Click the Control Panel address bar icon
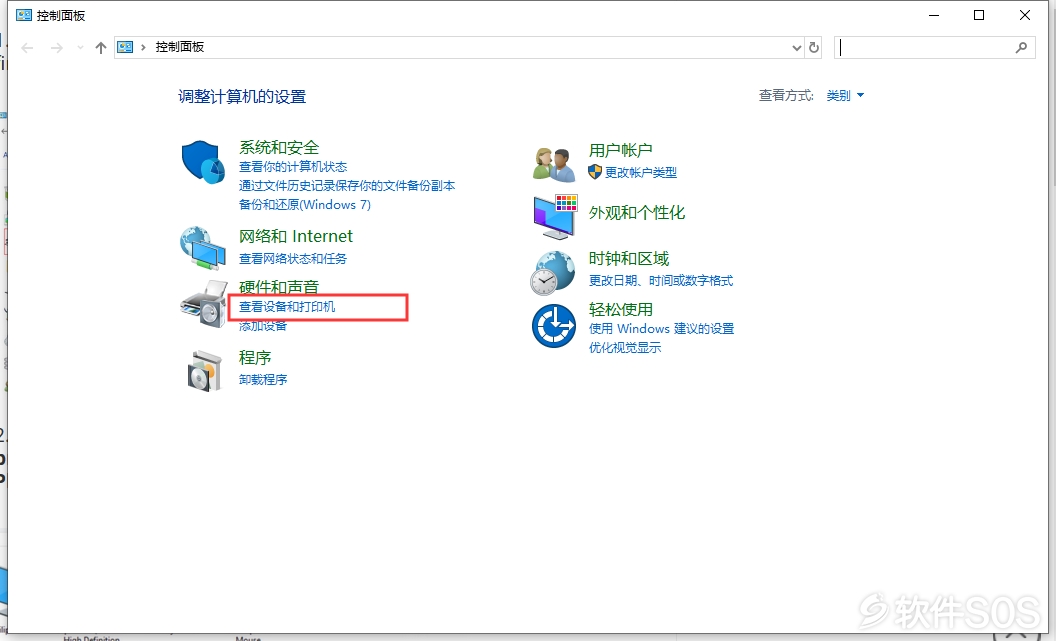This screenshot has width=1056, height=641. (125, 47)
